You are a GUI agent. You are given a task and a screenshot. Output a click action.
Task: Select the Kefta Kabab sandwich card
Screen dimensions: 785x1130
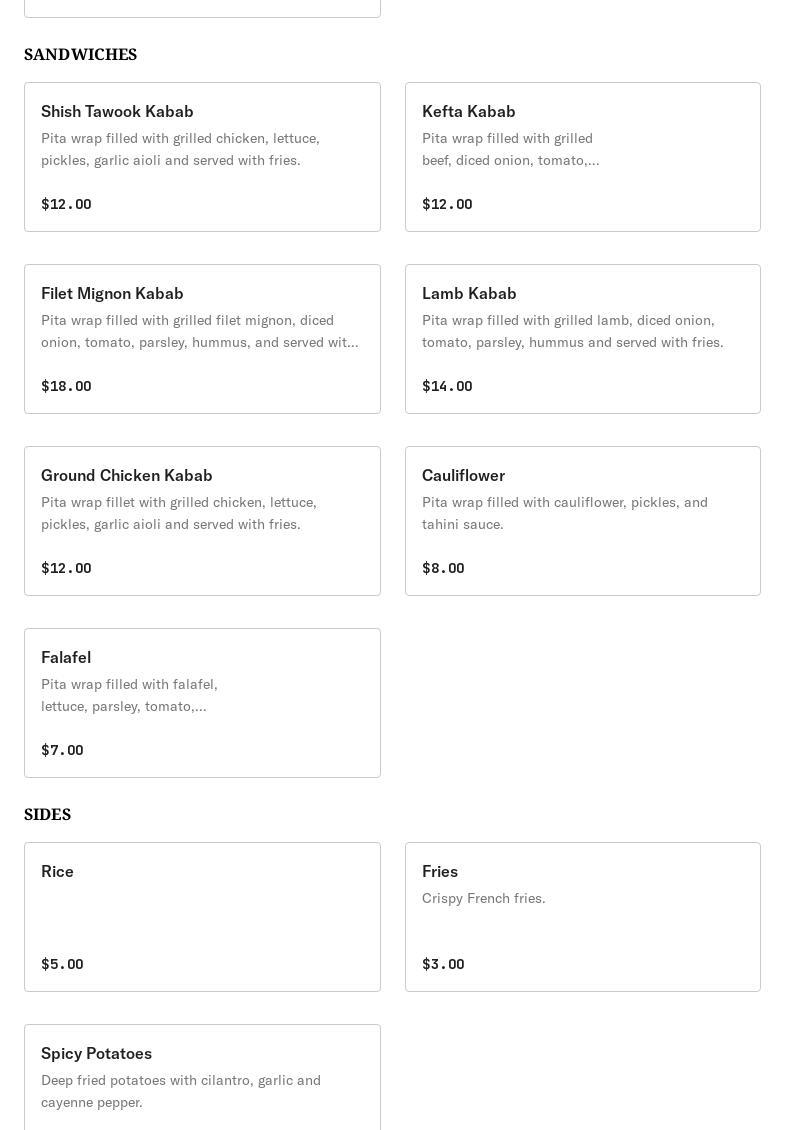point(582,157)
